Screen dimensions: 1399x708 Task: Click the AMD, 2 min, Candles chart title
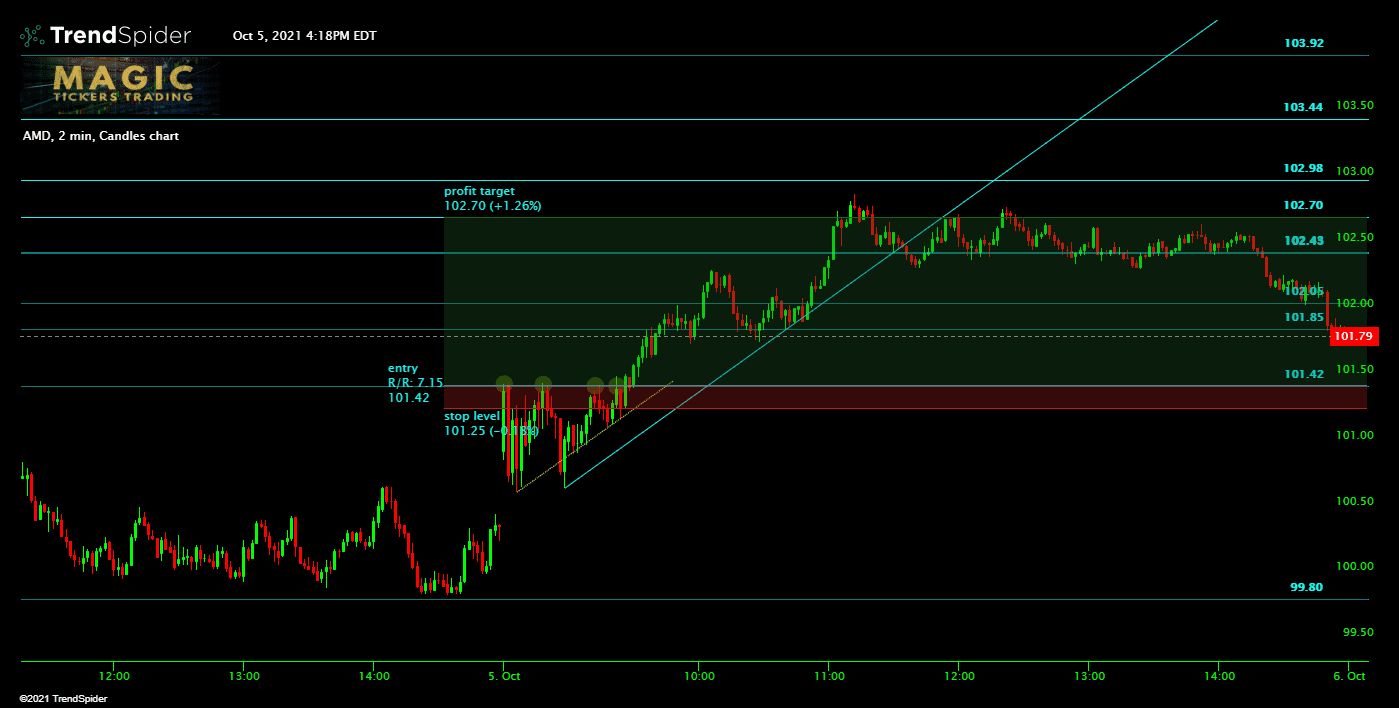101,136
